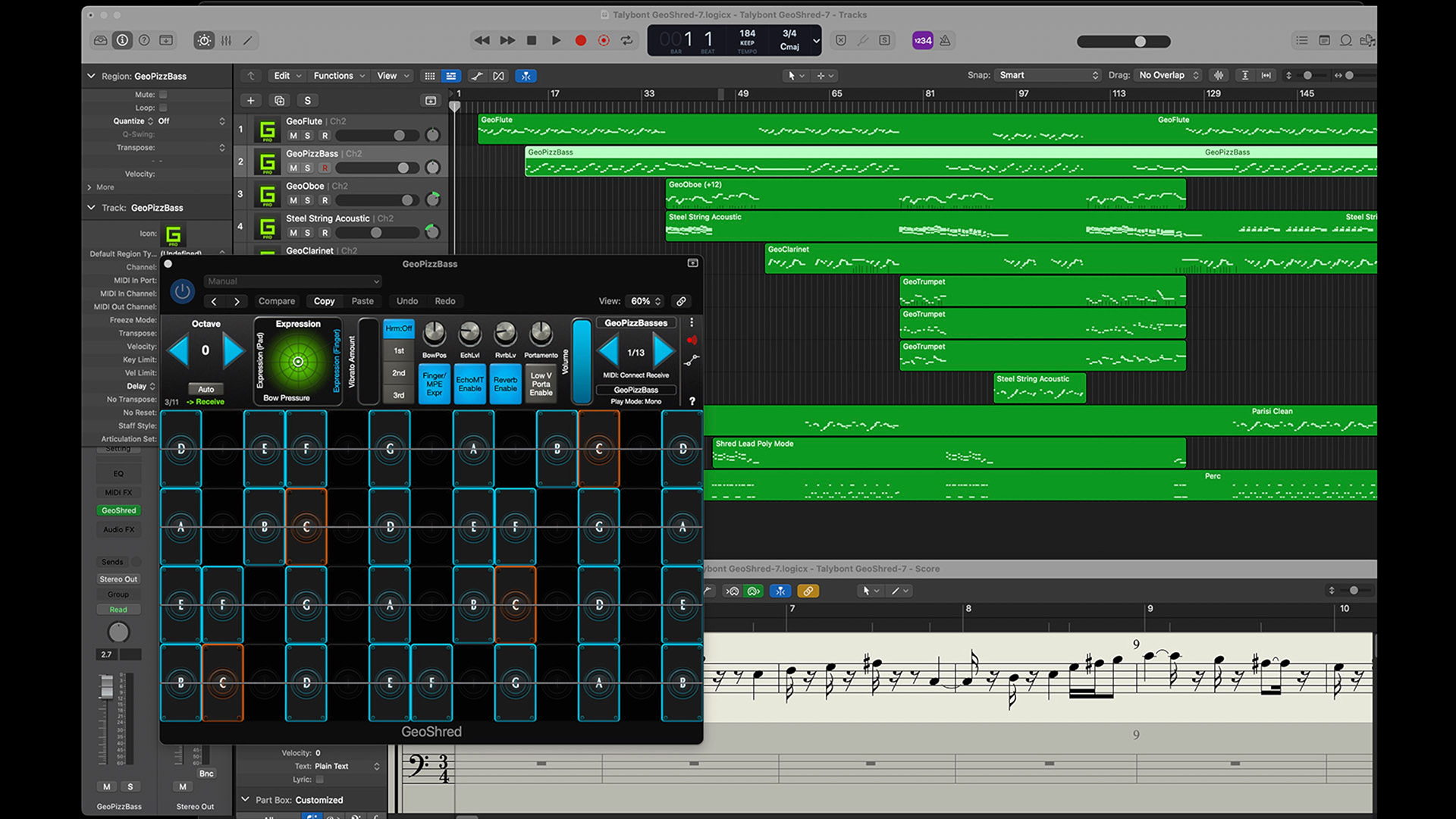Expand the More region options
Image resolution: width=1456 pixels, height=819 pixels.
[89, 187]
